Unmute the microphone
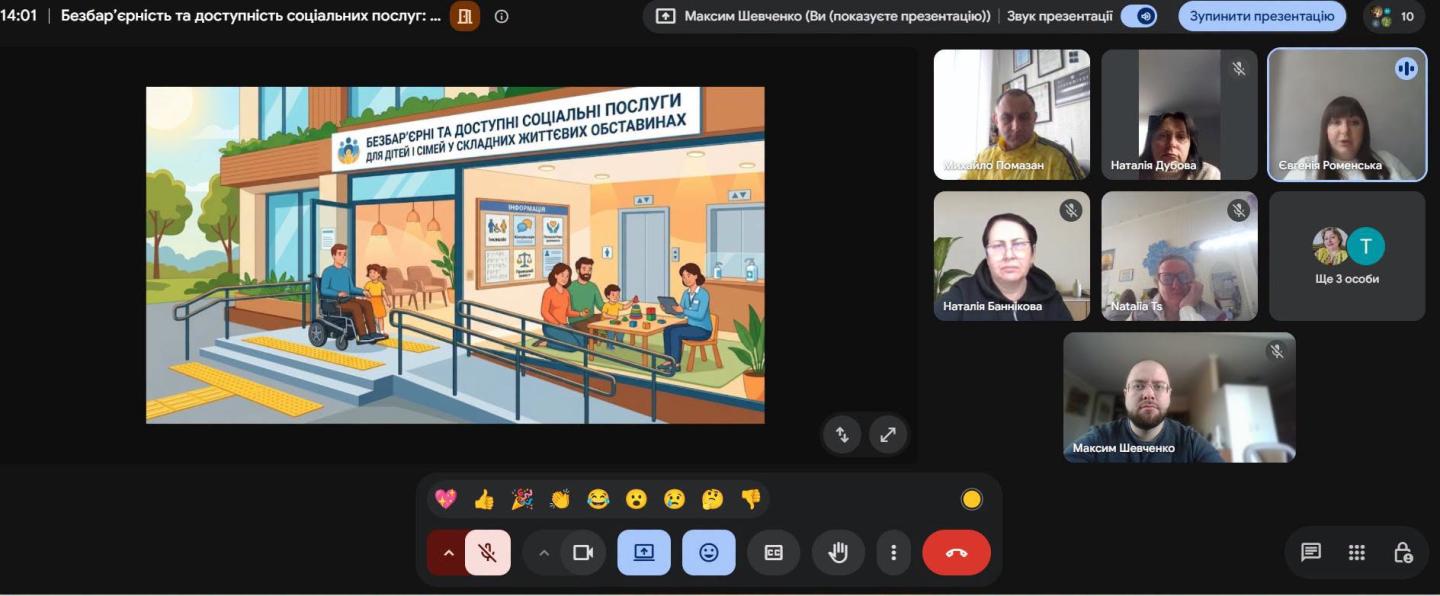Viewport: 1440px width, 596px height. 488,553
